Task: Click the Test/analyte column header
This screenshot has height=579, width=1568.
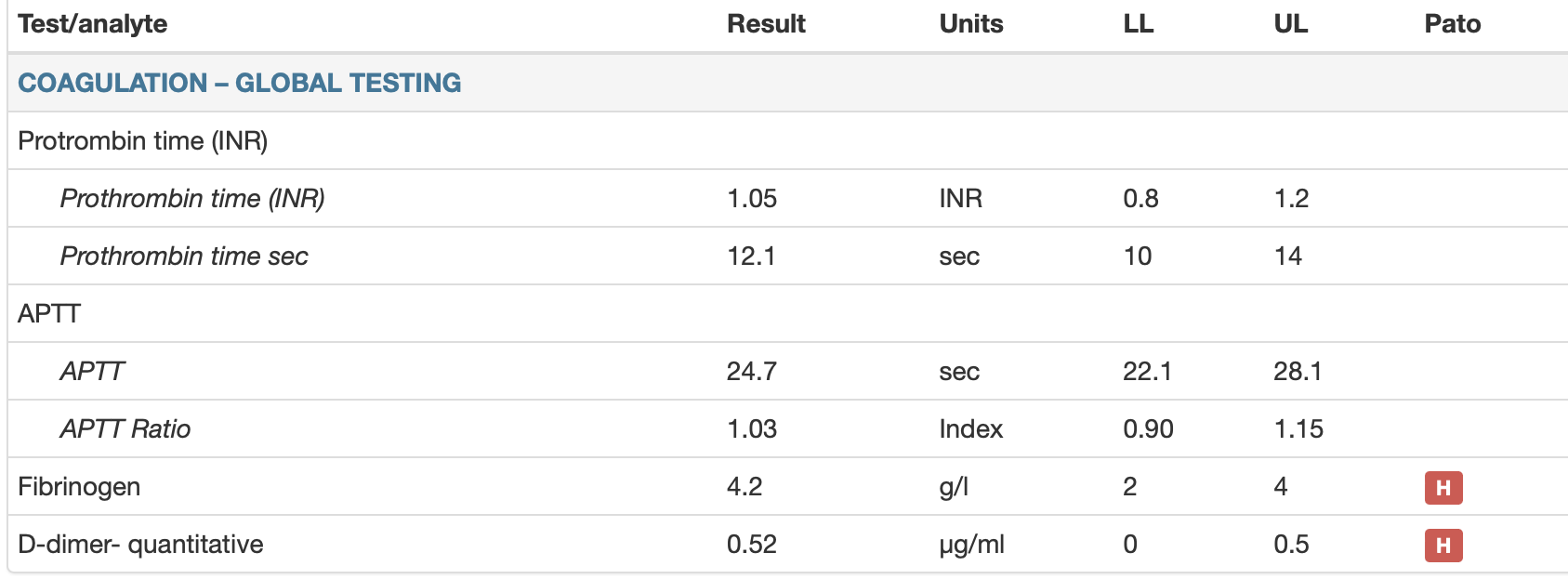Action: pos(93,24)
